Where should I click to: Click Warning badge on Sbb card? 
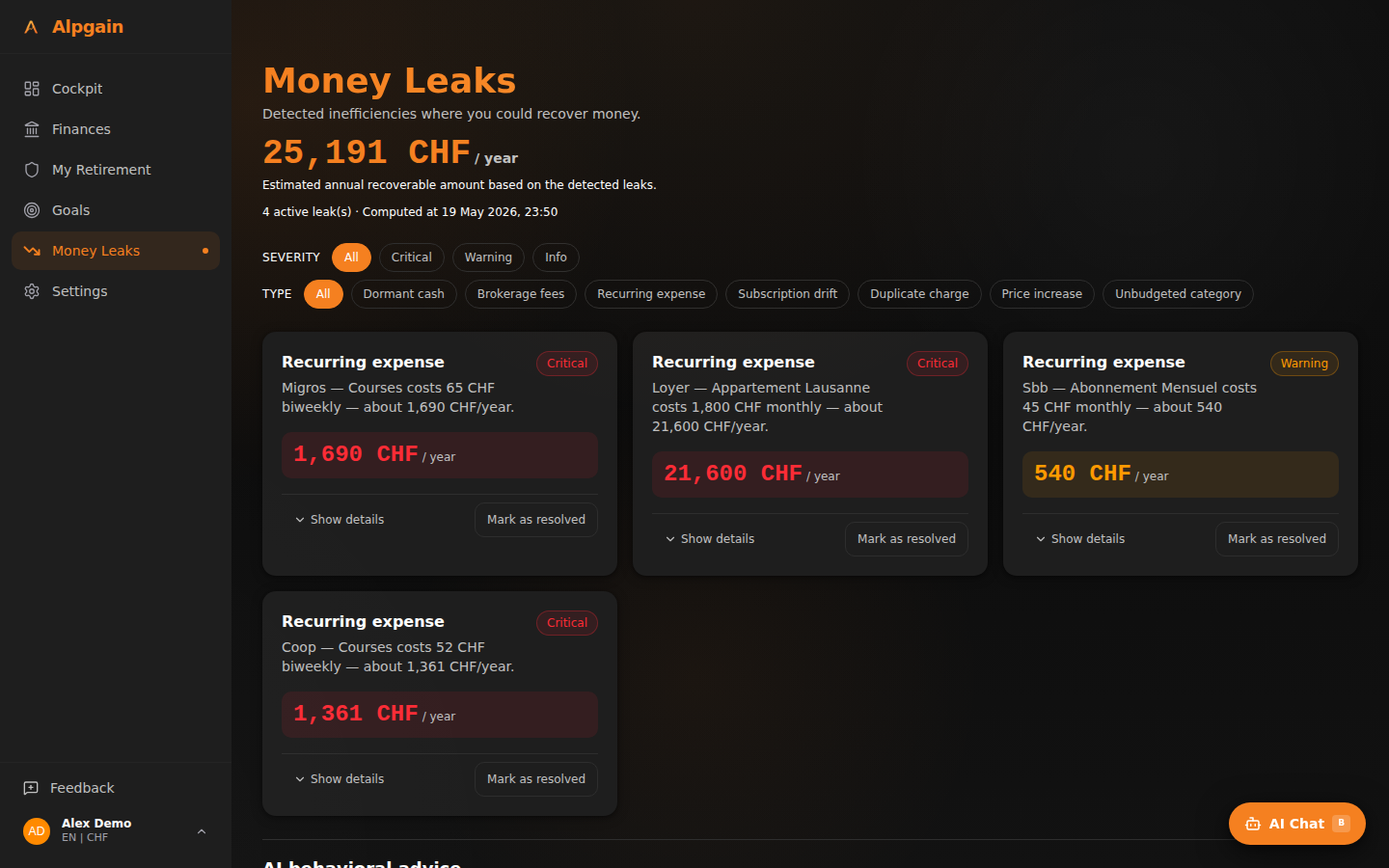1304,364
